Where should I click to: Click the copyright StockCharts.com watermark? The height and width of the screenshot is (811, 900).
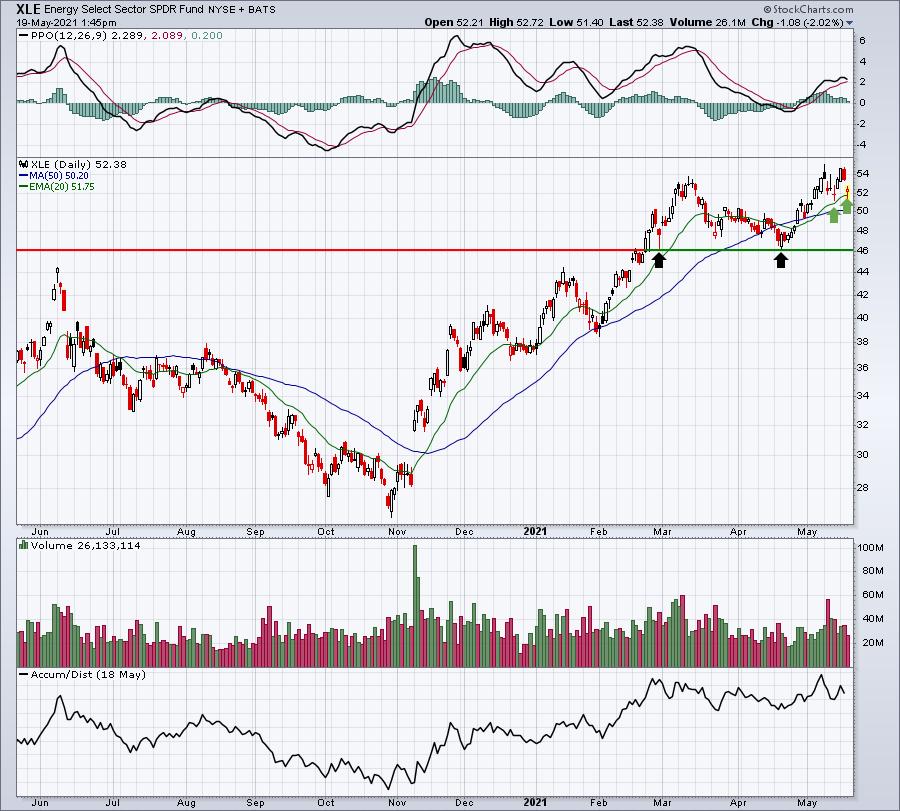[808, 9]
